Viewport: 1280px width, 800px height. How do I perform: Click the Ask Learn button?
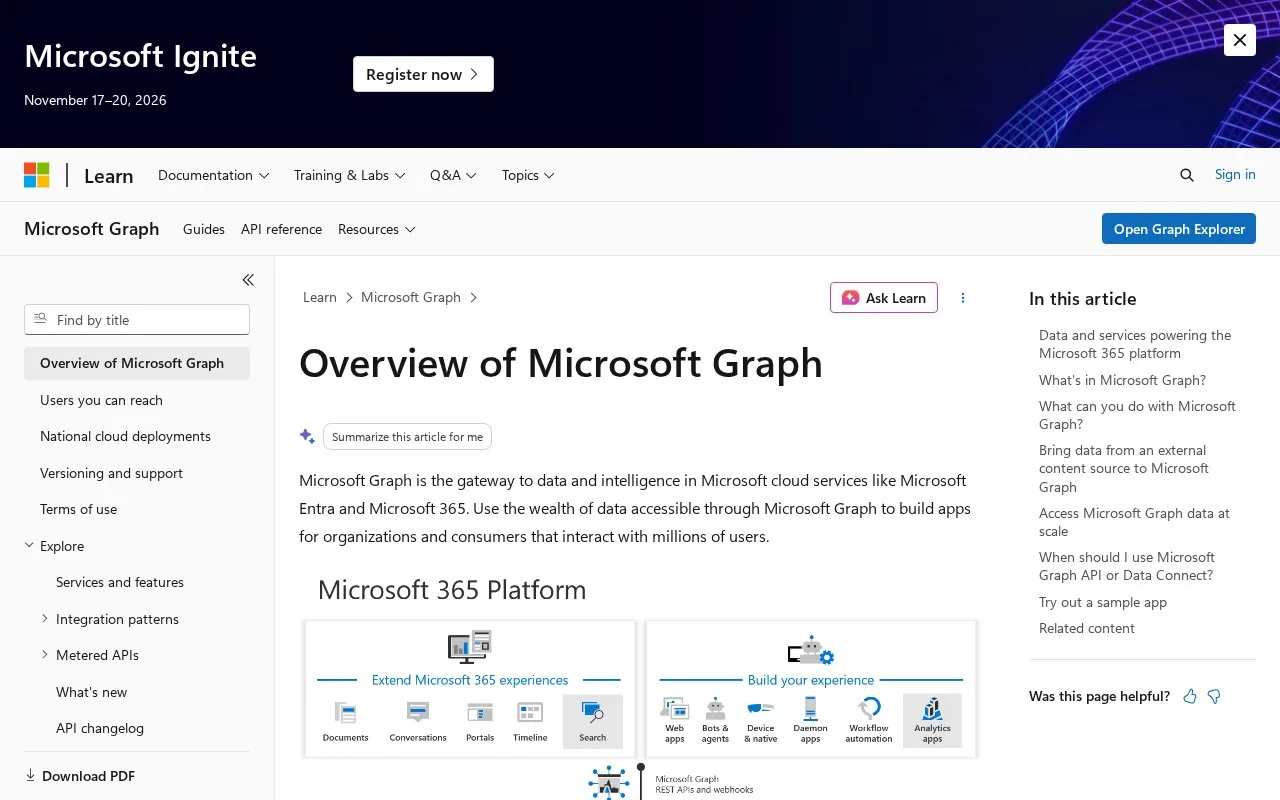(x=884, y=298)
